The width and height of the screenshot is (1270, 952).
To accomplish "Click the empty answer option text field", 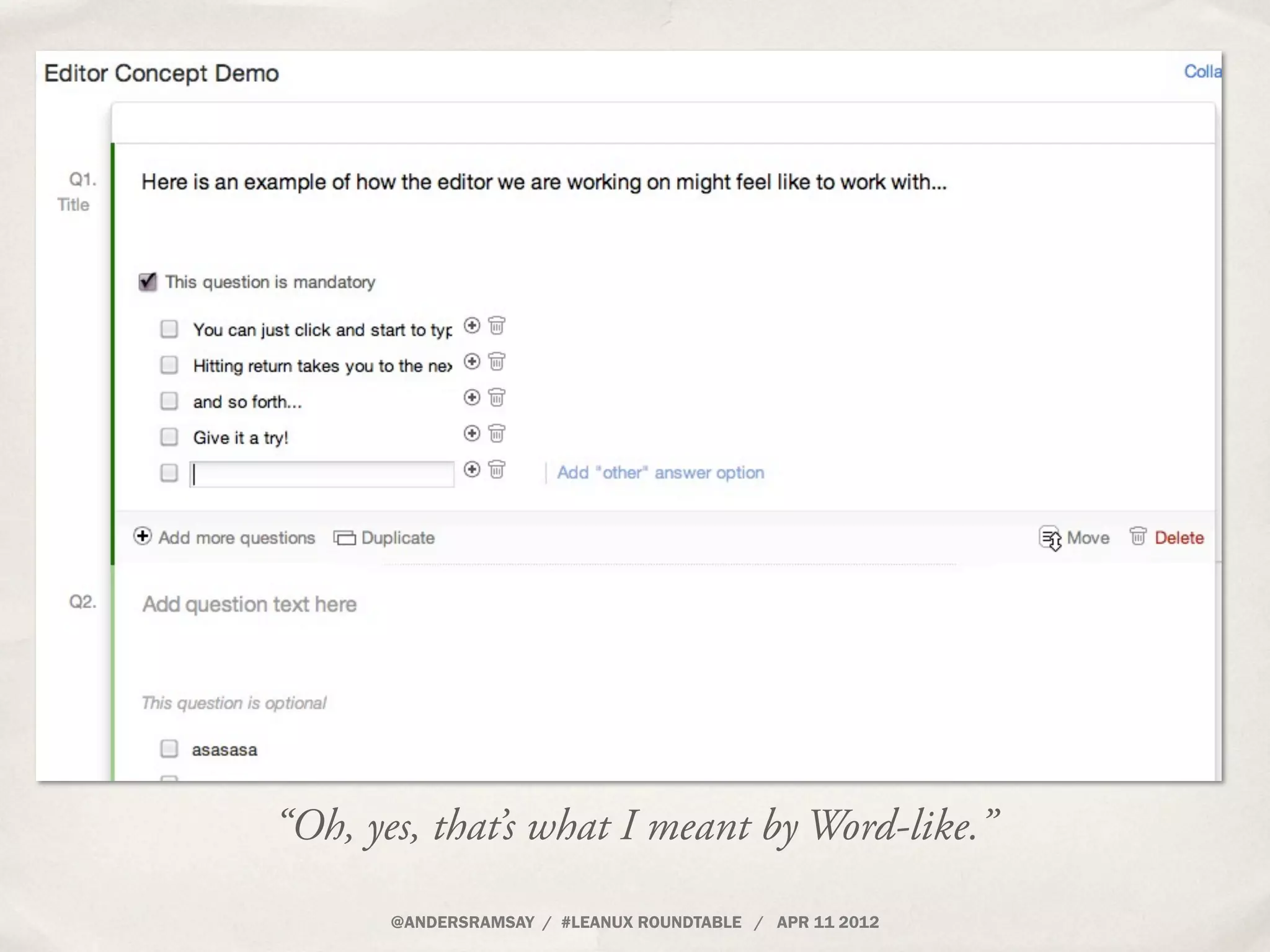I will (321, 474).
